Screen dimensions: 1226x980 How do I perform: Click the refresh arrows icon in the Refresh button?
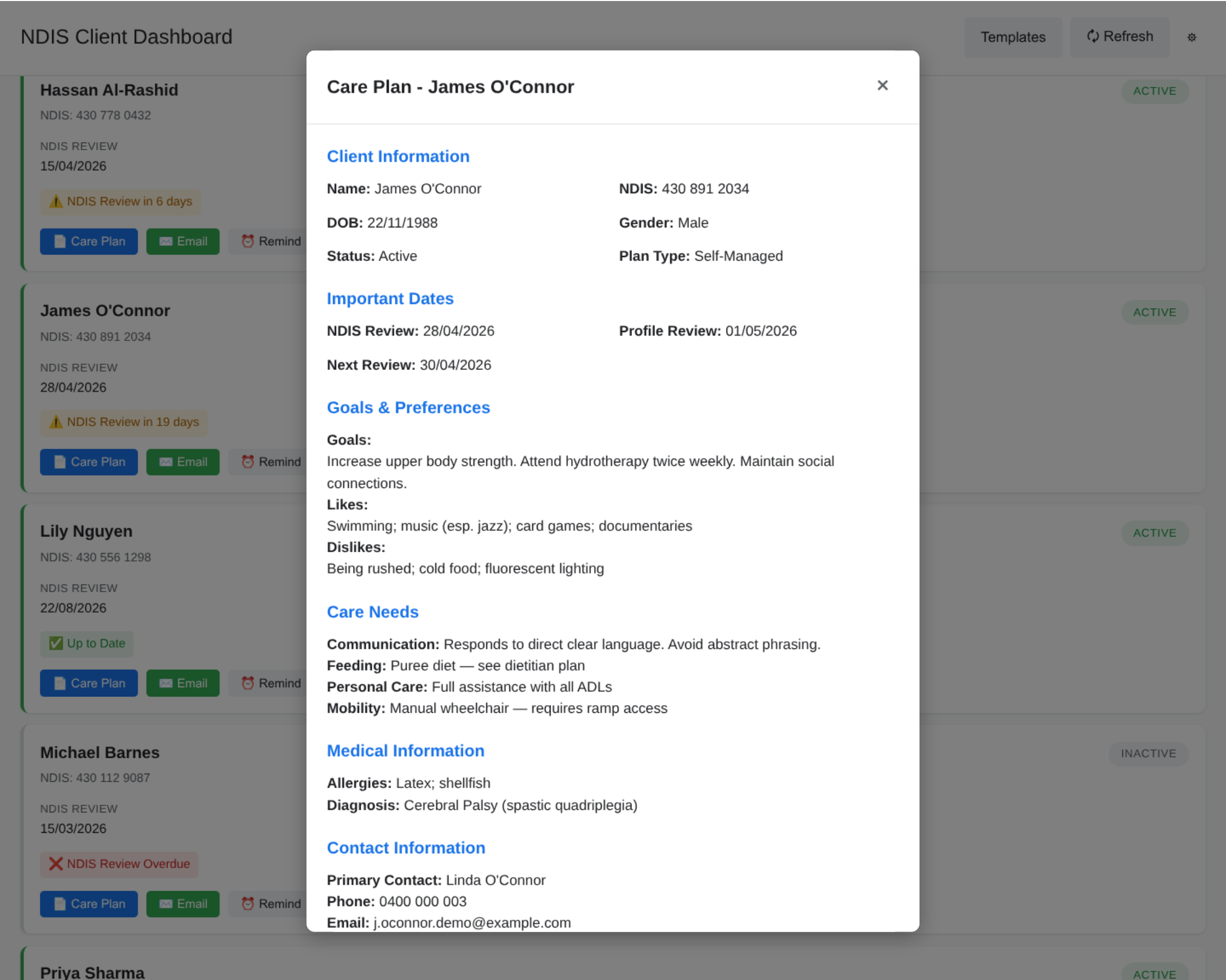coord(1092,36)
